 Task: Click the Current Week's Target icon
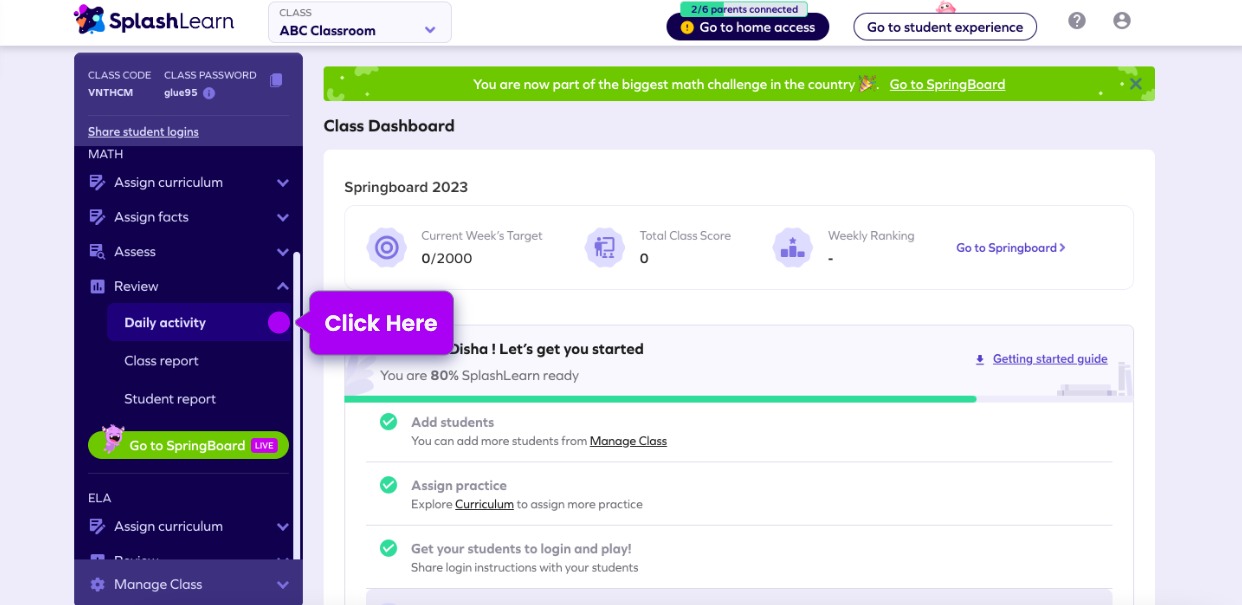pyautogui.click(x=386, y=247)
